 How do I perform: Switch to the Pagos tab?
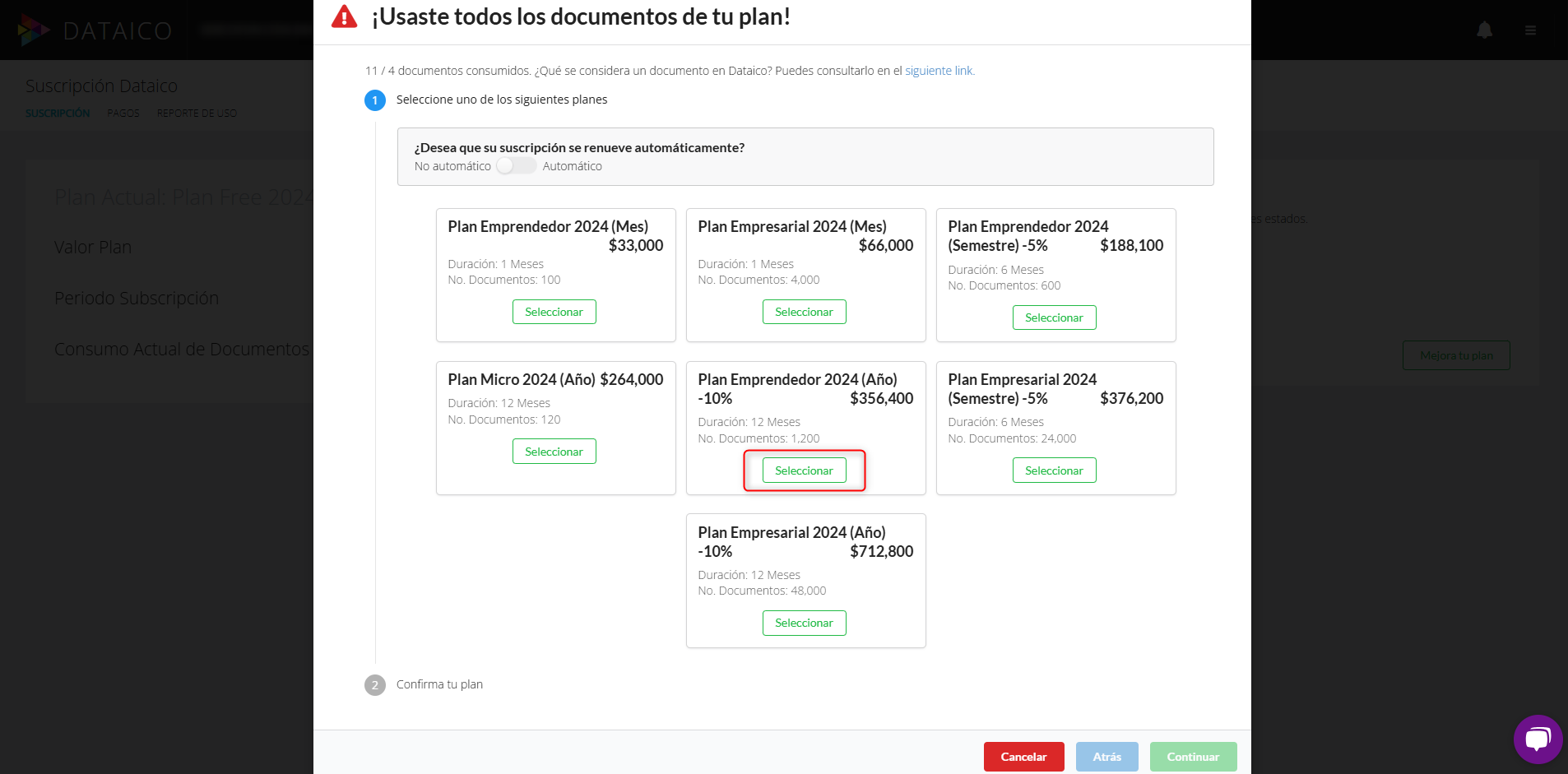[x=123, y=114]
